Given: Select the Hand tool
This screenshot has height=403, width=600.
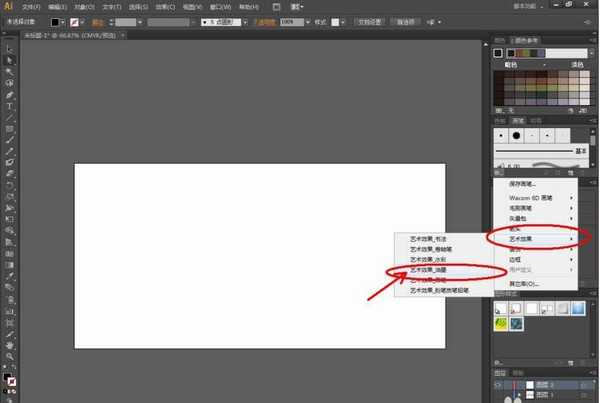Looking at the screenshot, I should click(10, 345).
